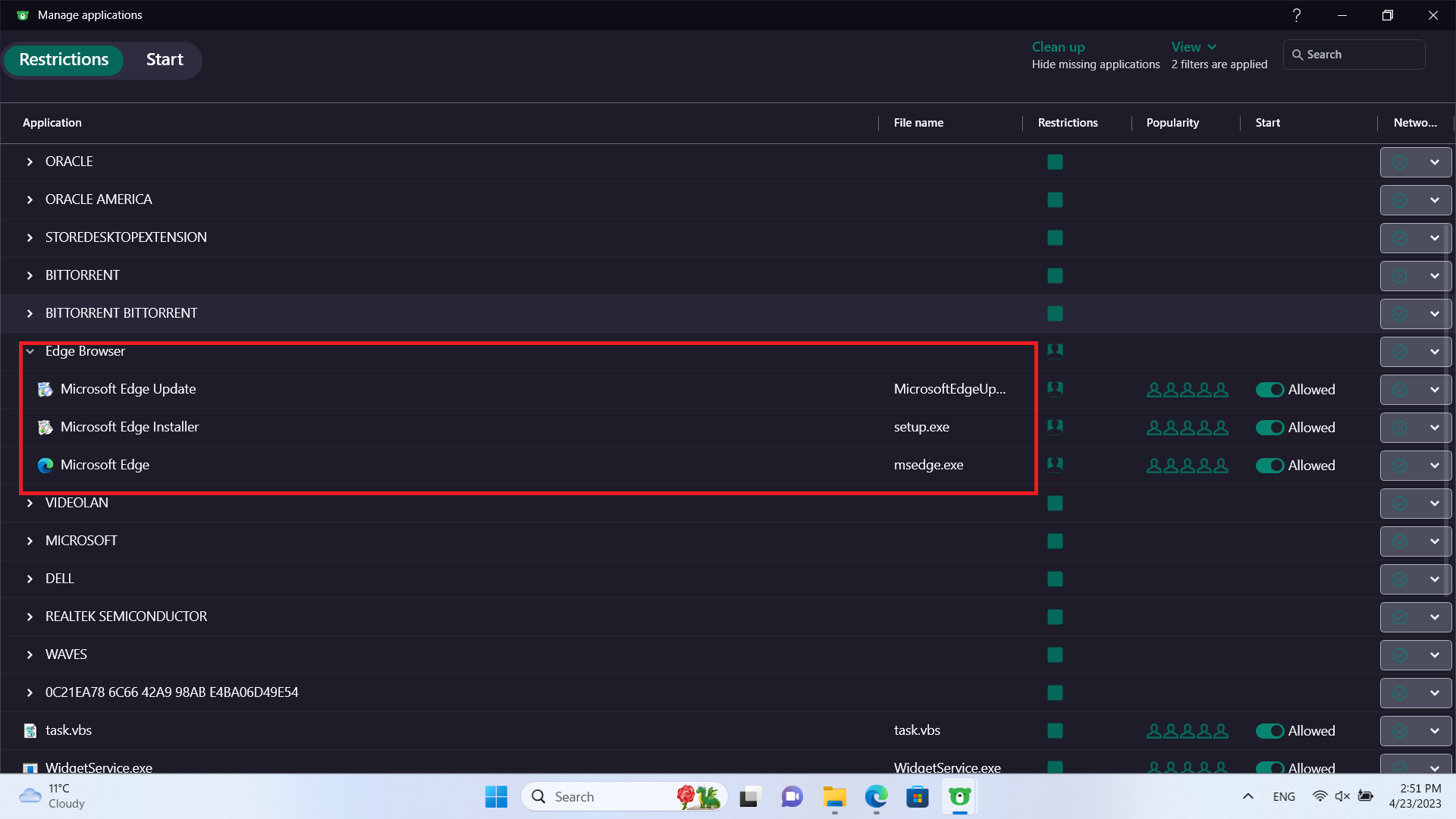Click the restriction flag icon for msedge.exe

click(x=1055, y=464)
